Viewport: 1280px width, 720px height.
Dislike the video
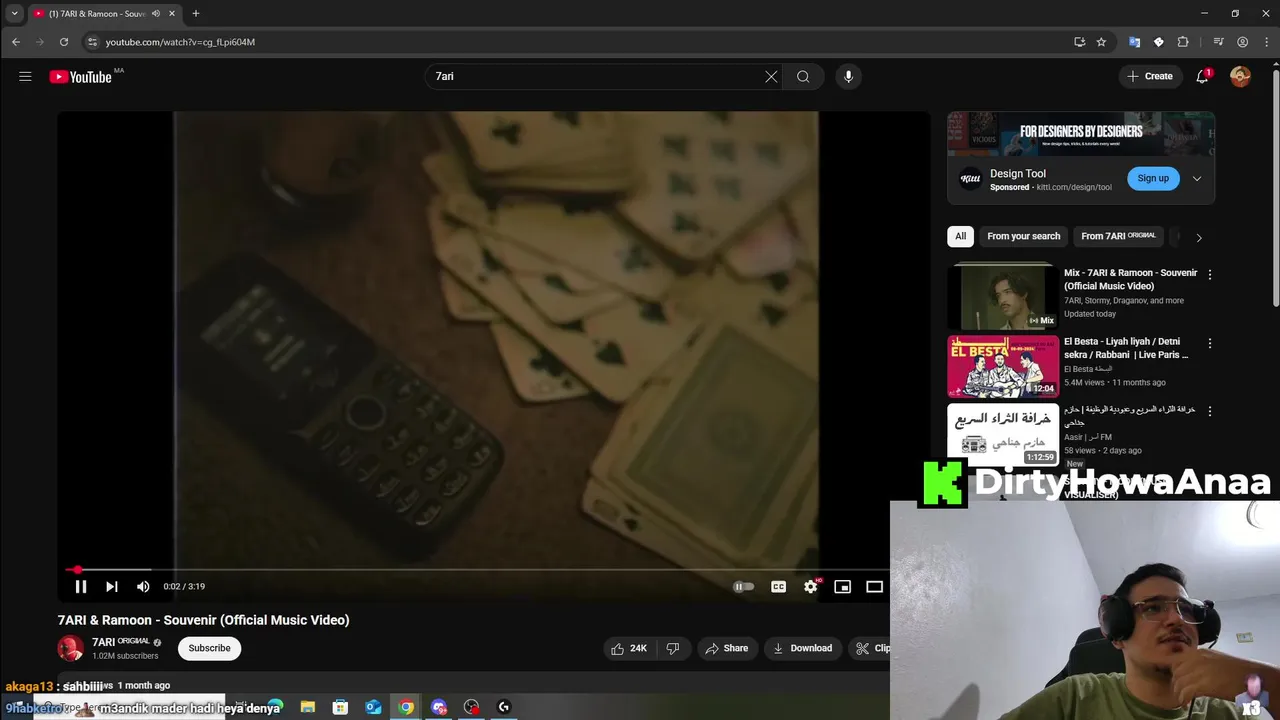pyautogui.click(x=673, y=648)
